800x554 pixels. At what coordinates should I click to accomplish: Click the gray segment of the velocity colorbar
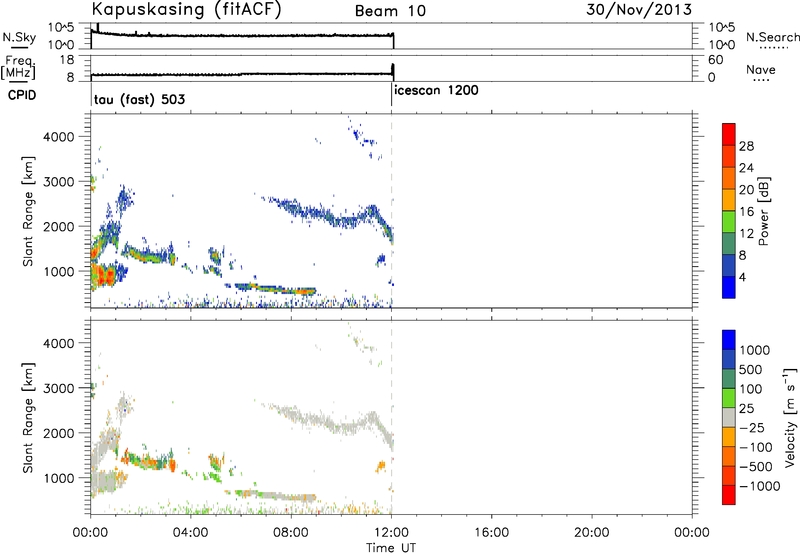(x=729, y=417)
